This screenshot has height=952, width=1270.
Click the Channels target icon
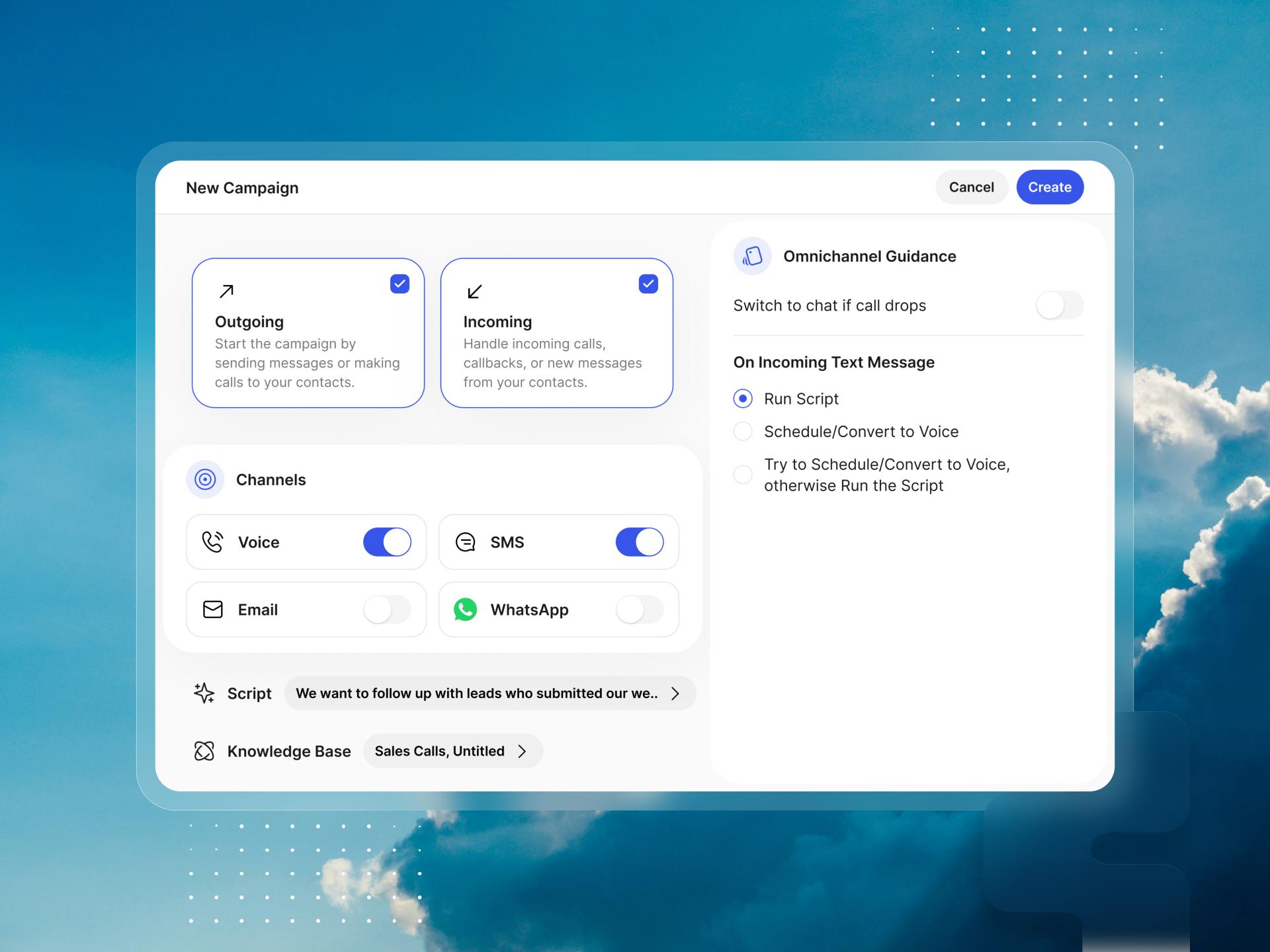pyautogui.click(x=205, y=479)
